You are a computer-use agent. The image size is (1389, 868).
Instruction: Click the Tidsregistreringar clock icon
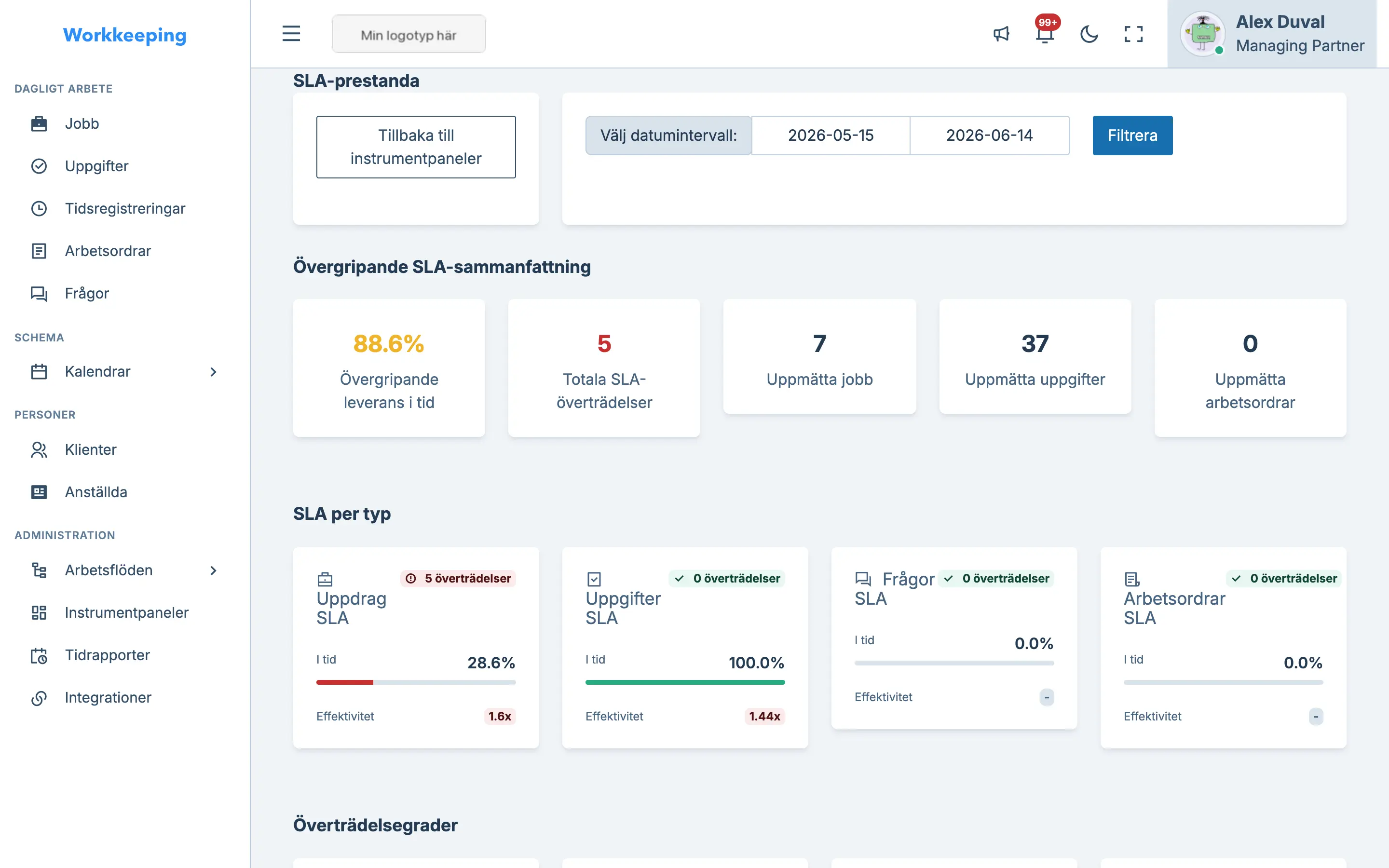pos(39,208)
